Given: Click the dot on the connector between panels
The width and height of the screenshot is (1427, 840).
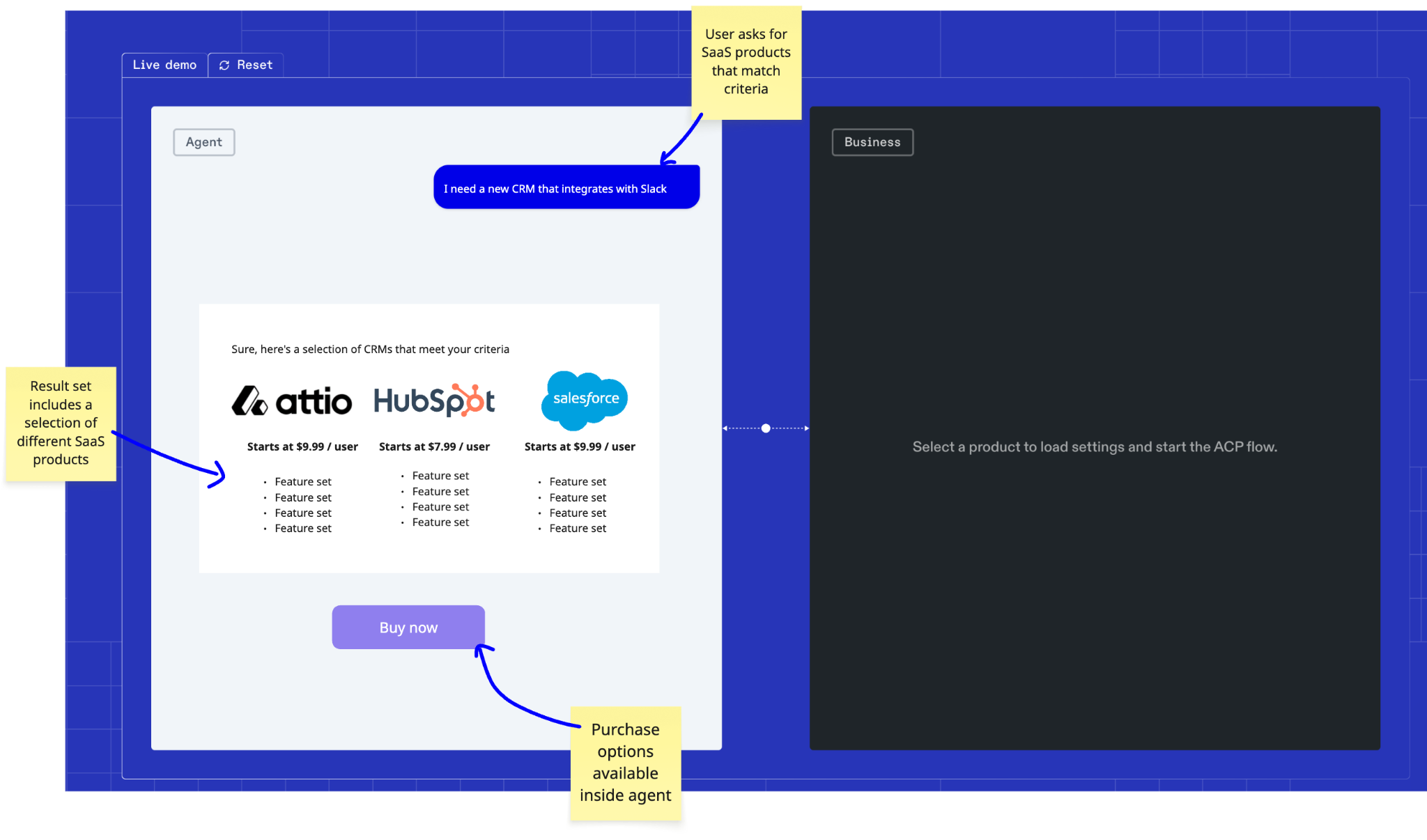Looking at the screenshot, I should point(765,429).
